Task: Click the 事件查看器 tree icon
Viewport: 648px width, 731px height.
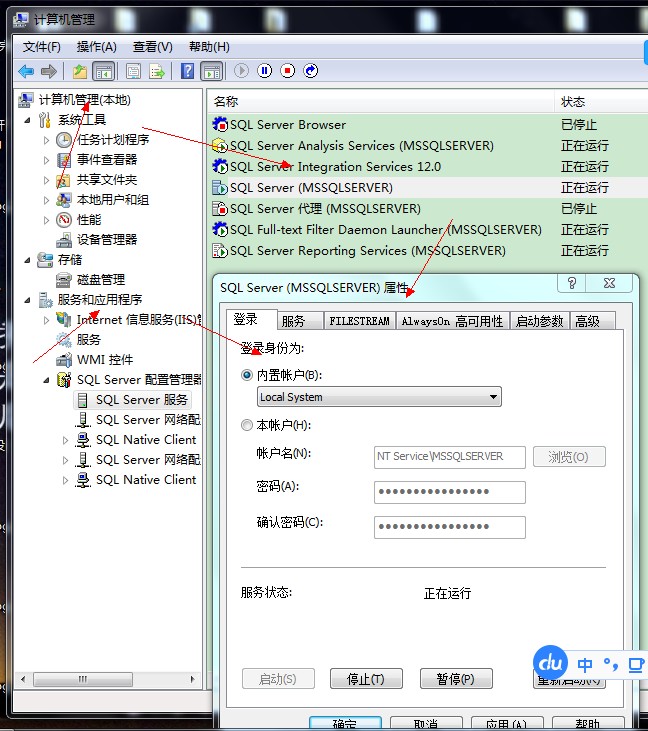Action: 64,160
